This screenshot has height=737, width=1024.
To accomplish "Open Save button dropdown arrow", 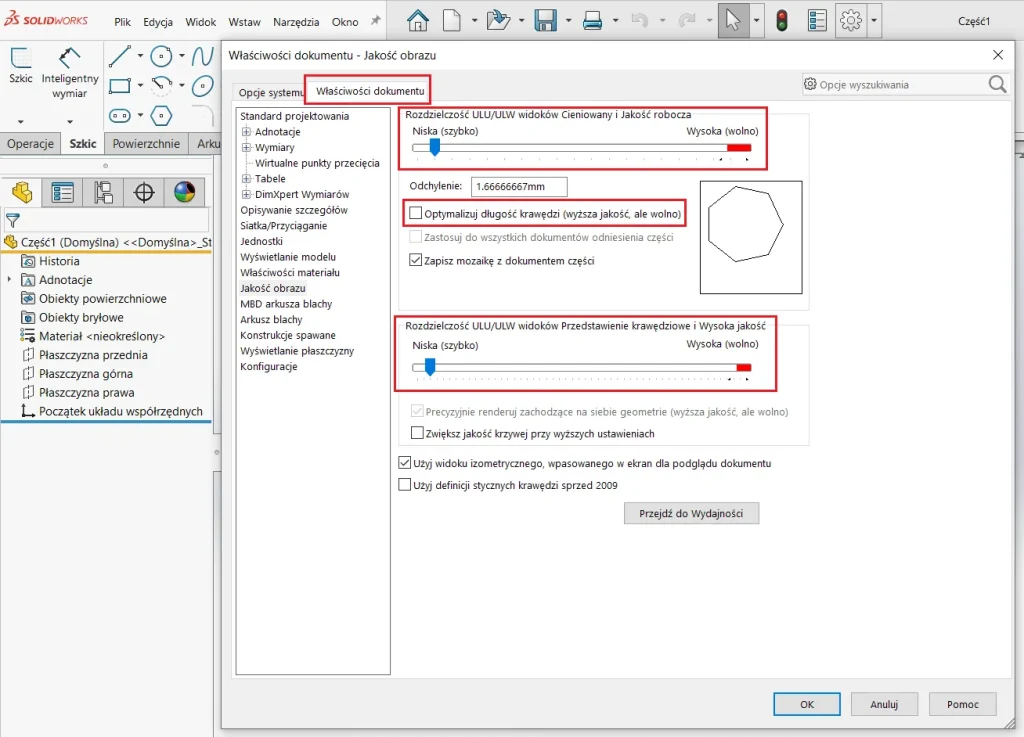I will click(568, 21).
